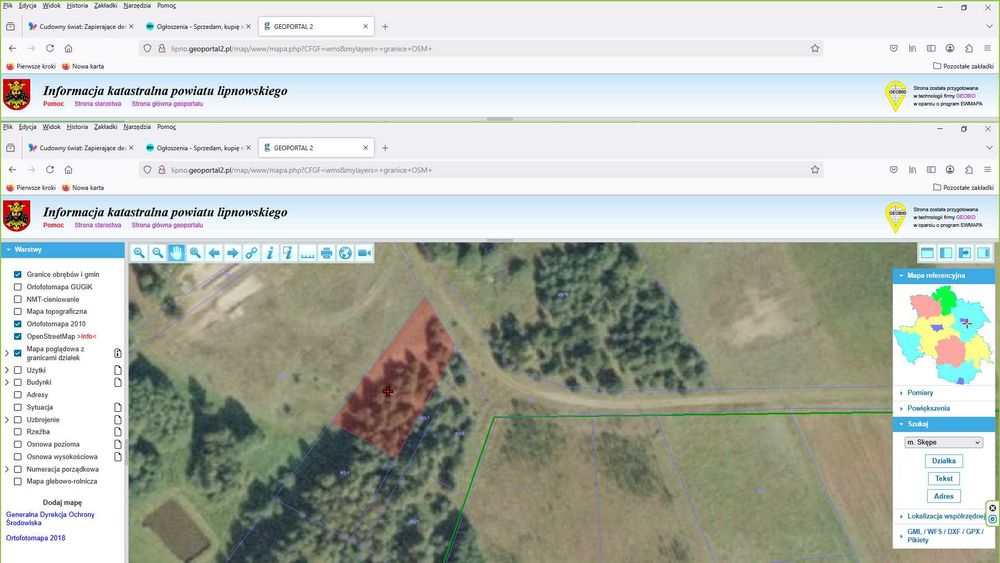Click the address bar in lower browser window
Image resolution: width=1000 pixels, height=563 pixels.
[480, 170]
